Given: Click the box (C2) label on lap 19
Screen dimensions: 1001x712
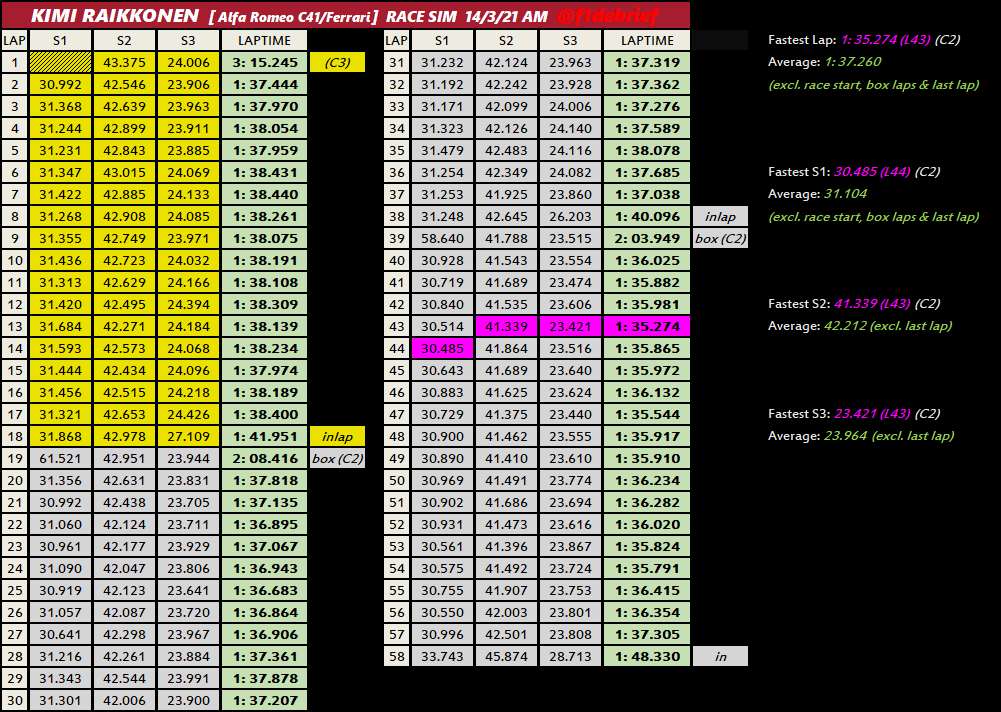Looking at the screenshot, I should coord(337,458).
